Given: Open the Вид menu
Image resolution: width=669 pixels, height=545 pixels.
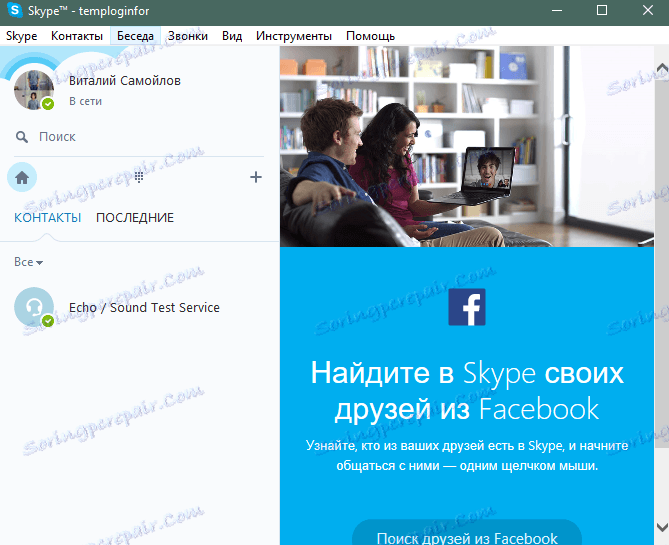Looking at the screenshot, I should click(232, 36).
